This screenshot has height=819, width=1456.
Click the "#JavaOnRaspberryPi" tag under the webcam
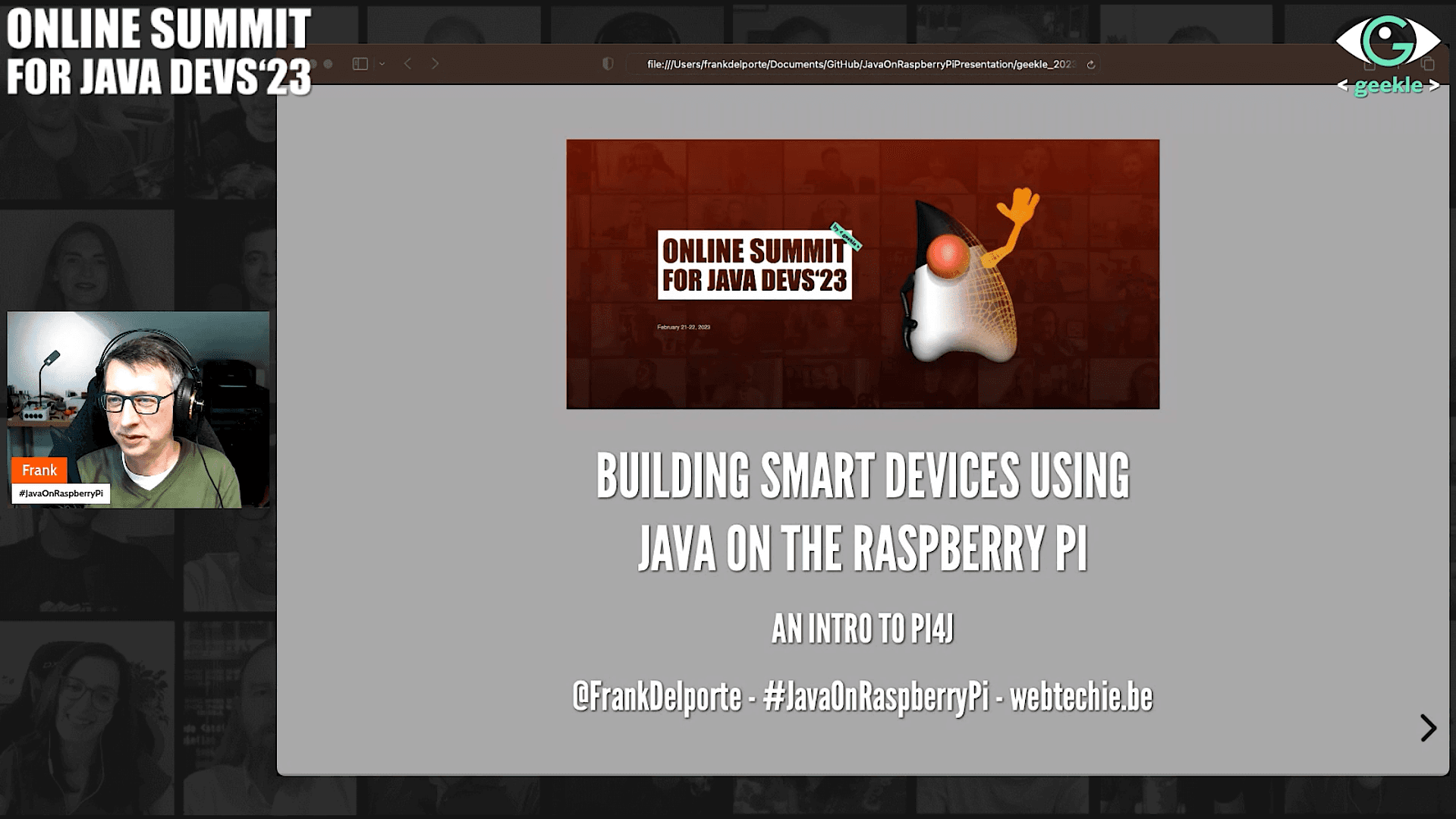coord(61,493)
